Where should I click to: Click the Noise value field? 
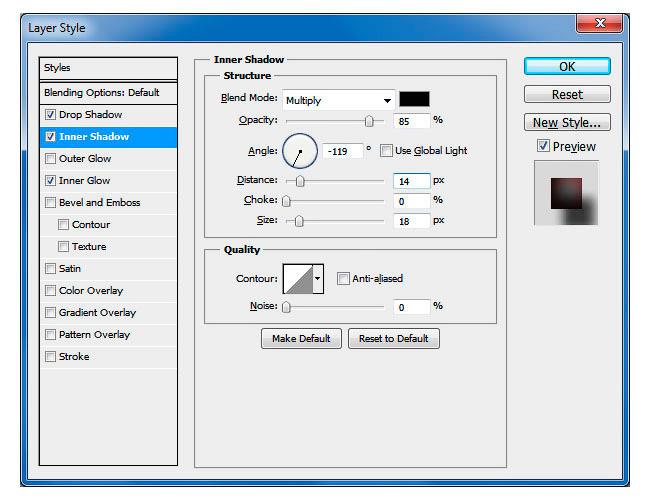[x=412, y=307]
